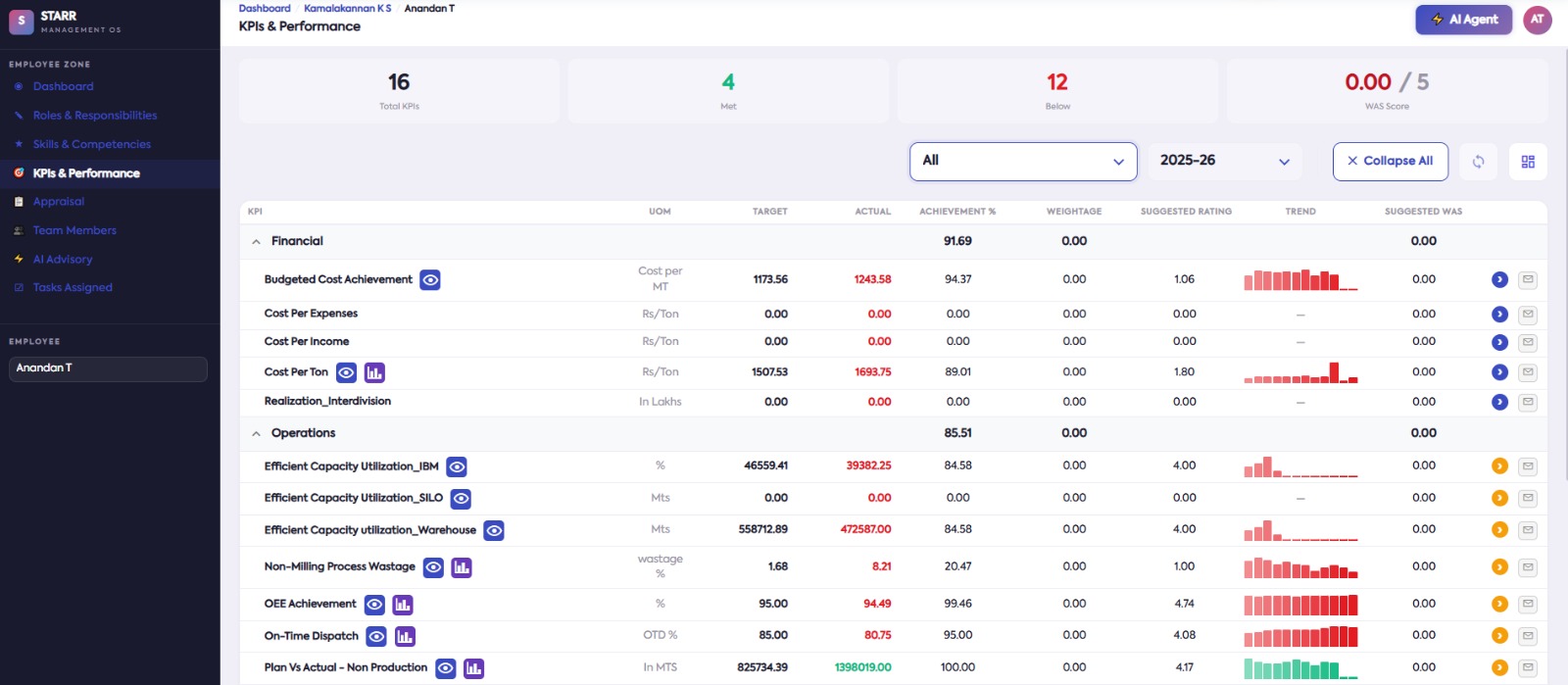Open chart icon for Cost Per Ton
The height and width of the screenshot is (685, 1568).
tap(374, 372)
